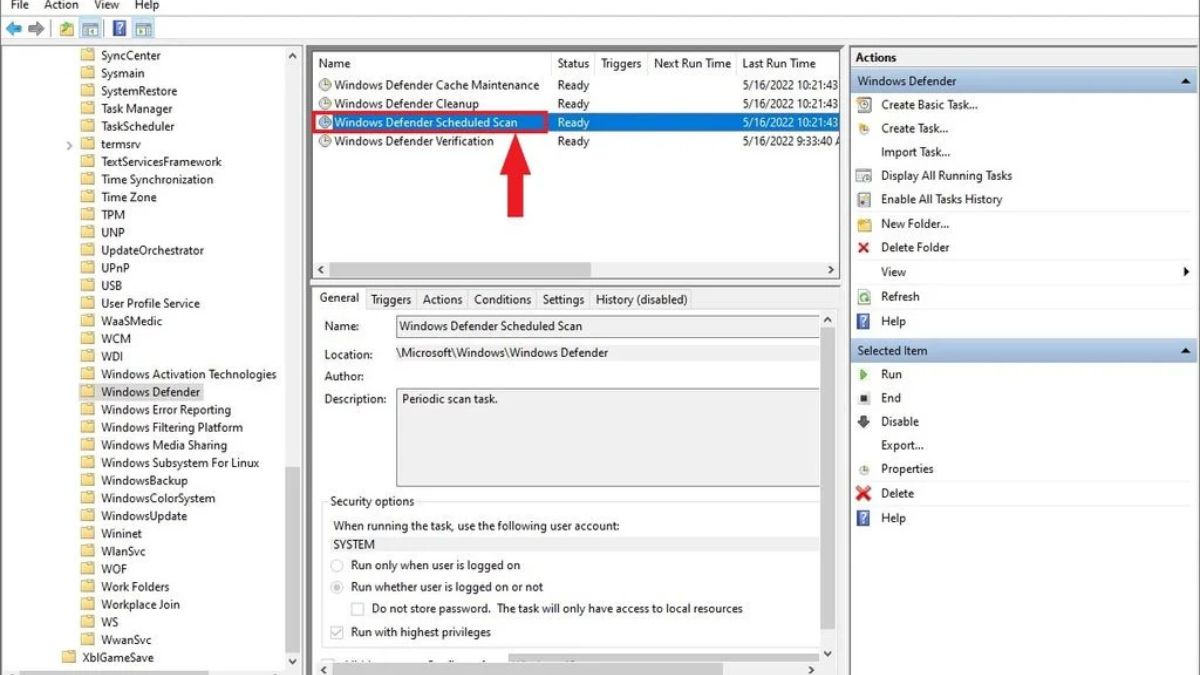Open the Action menu
The height and width of the screenshot is (675, 1200).
click(61, 5)
